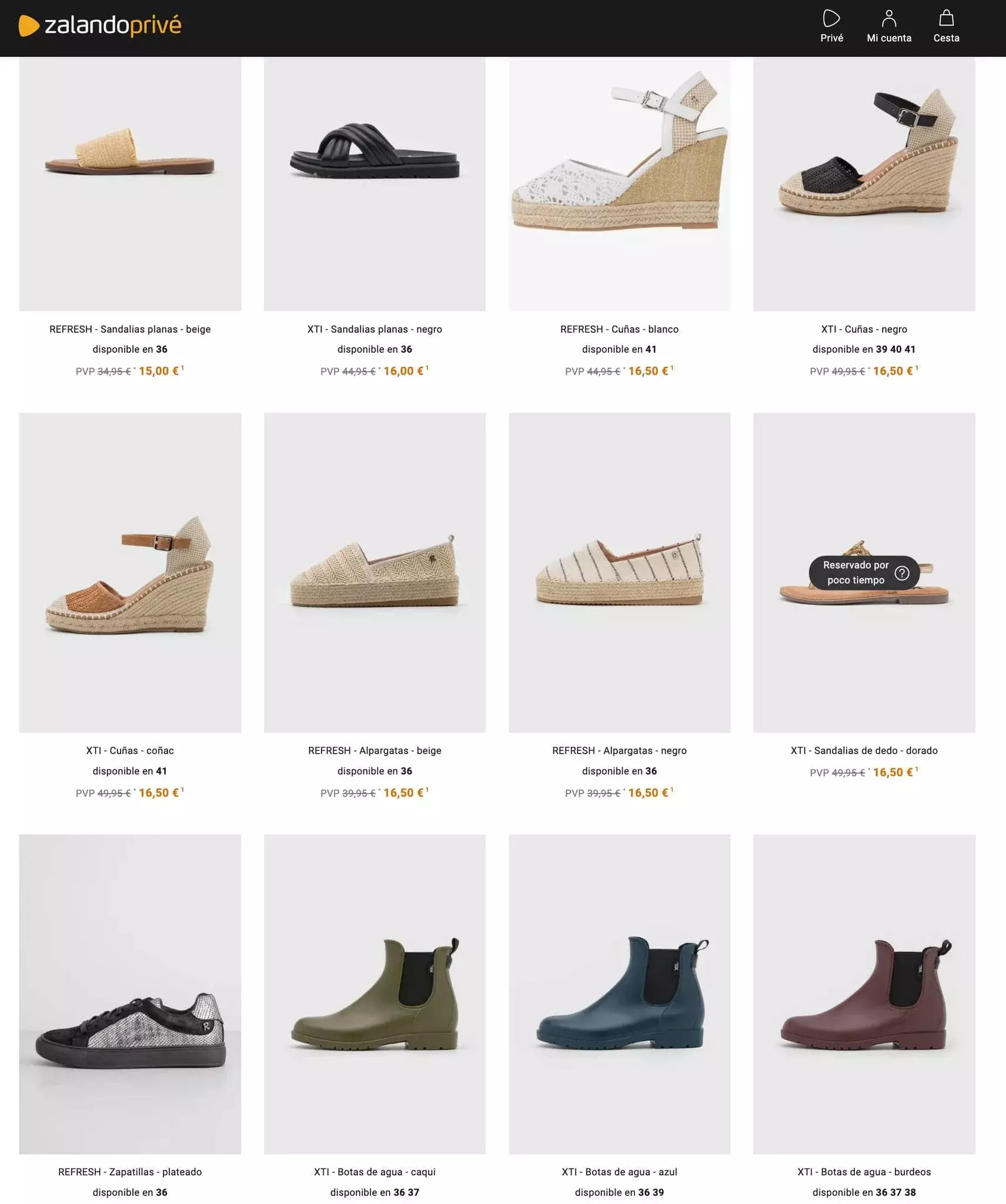Open burgundy XTI rain boot image
Viewport: 1006px width, 1204px height.
coord(864,994)
